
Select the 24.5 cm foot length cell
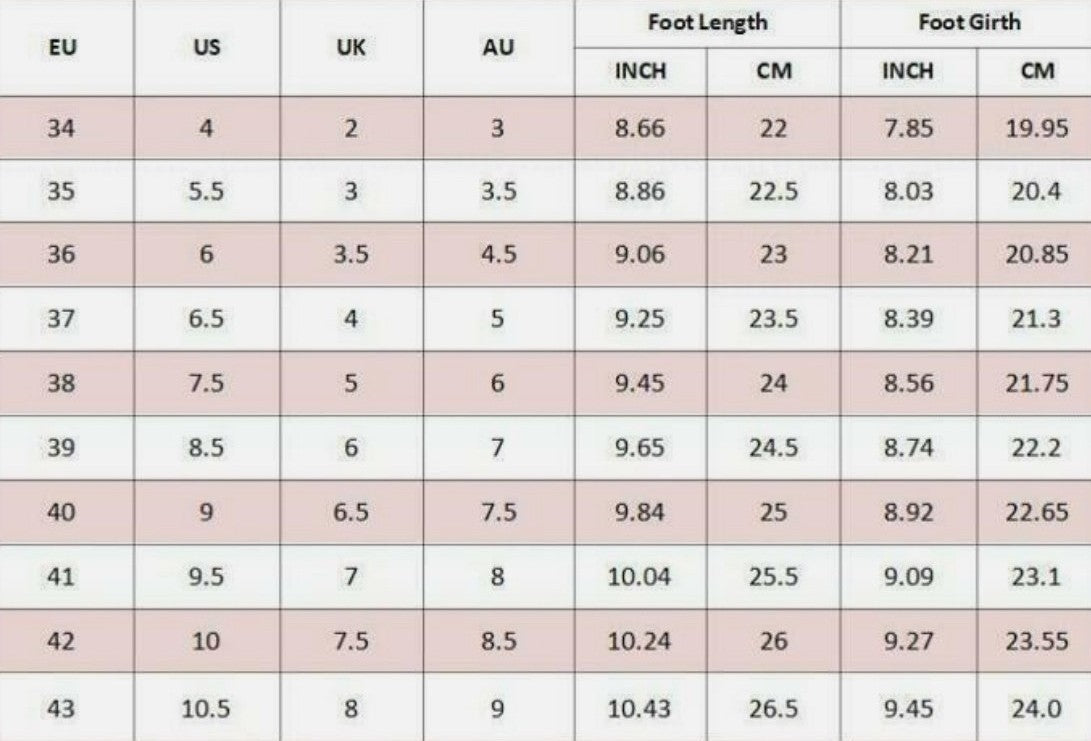pos(773,448)
